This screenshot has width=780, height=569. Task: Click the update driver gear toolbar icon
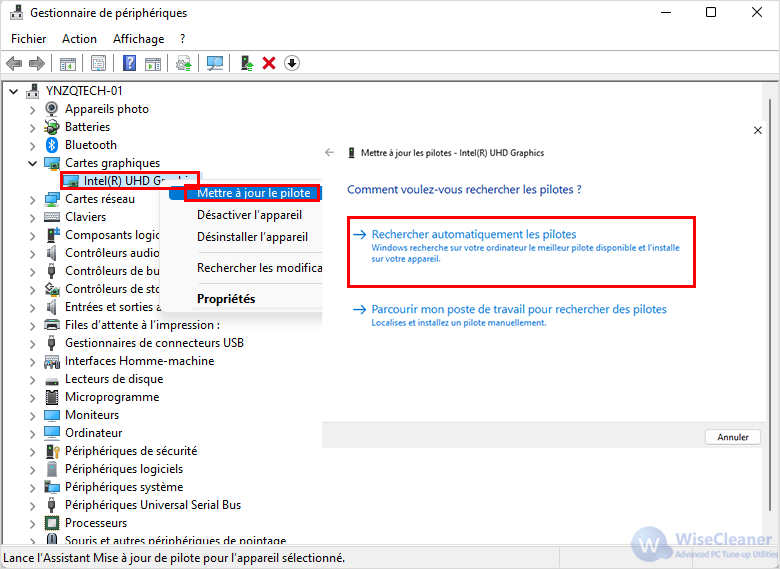[184, 63]
